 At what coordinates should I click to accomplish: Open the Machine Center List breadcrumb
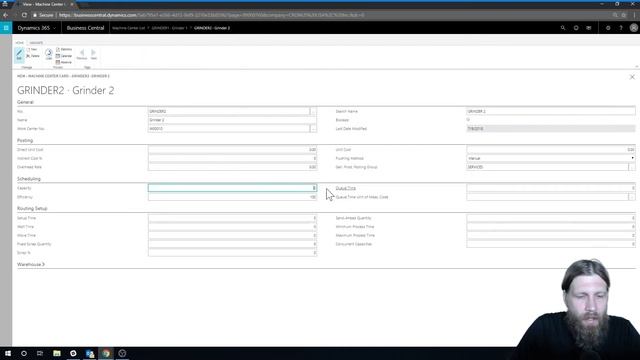coord(128,28)
